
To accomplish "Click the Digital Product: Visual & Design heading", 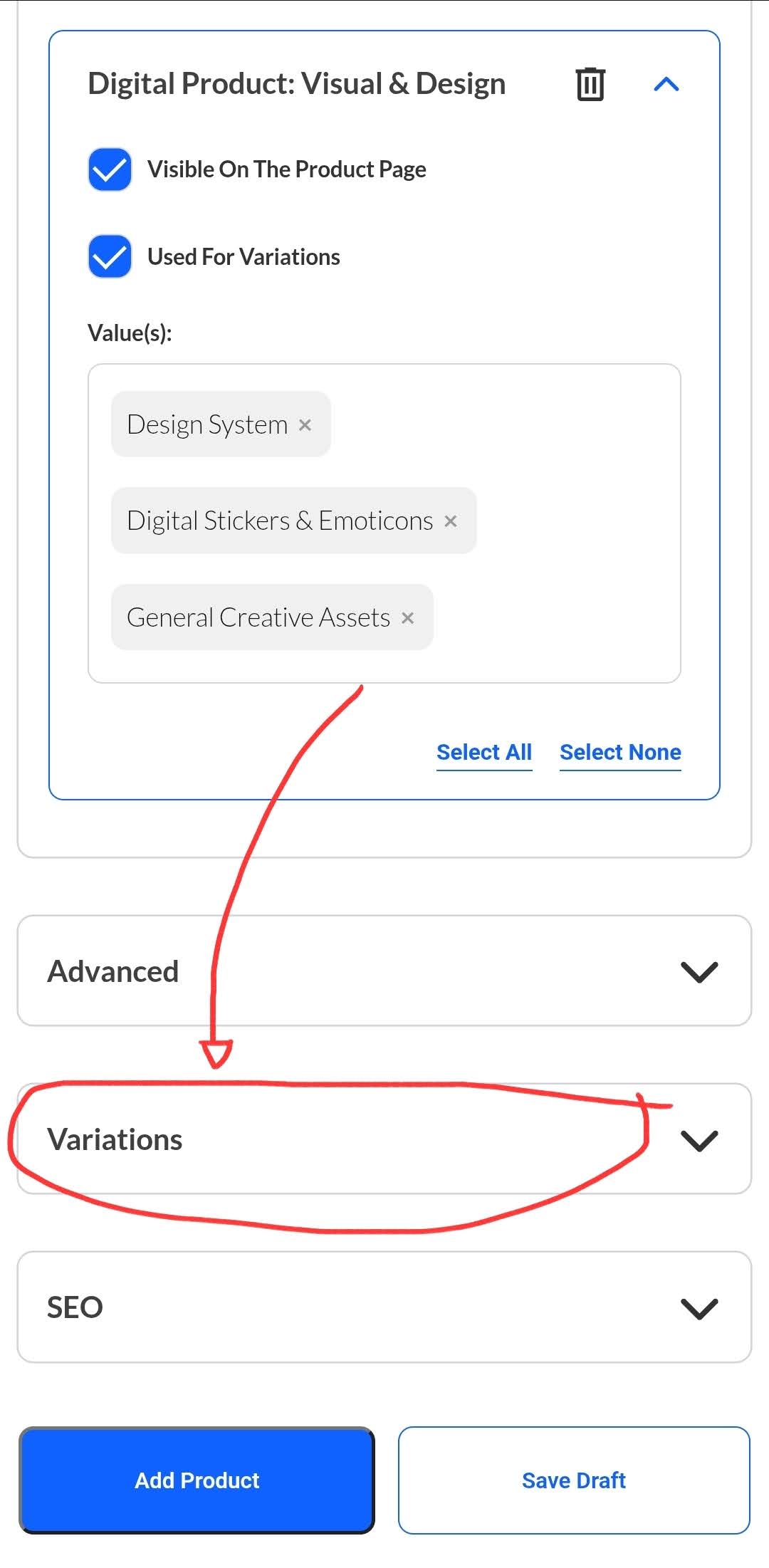I will (x=296, y=84).
